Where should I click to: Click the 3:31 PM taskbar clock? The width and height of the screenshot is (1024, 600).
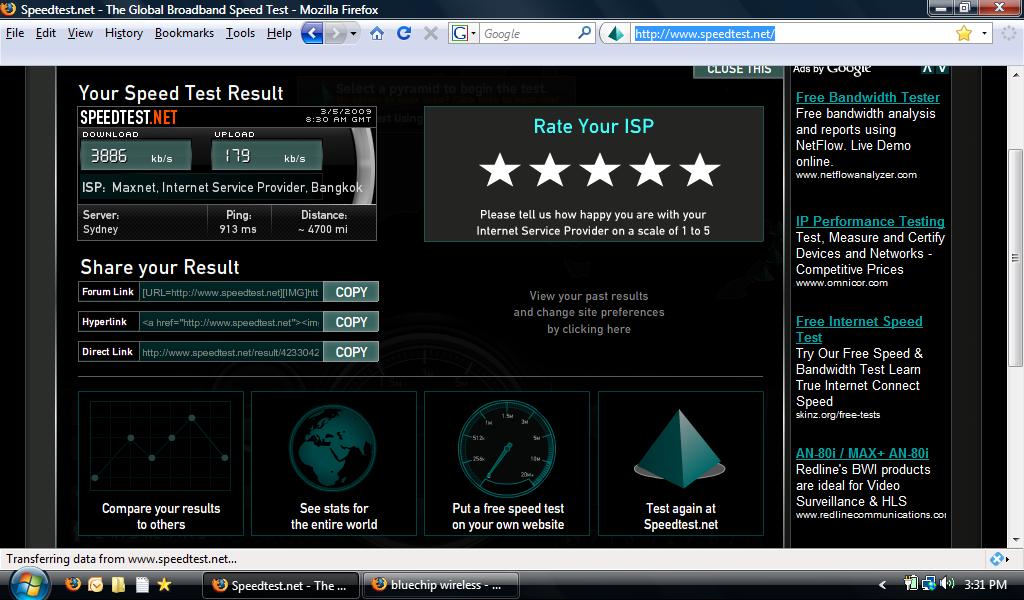pos(985,584)
